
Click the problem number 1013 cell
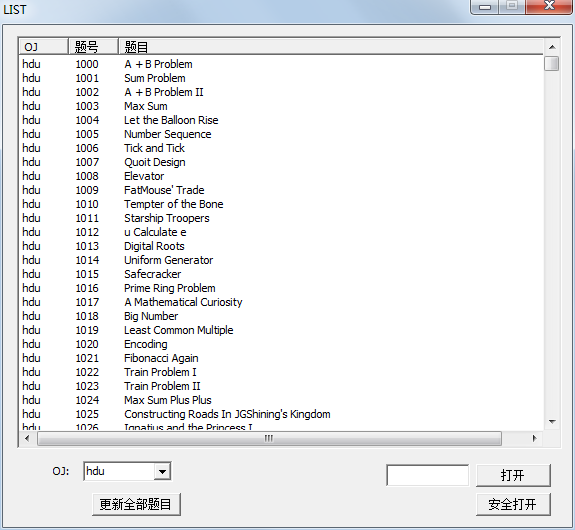(87, 246)
